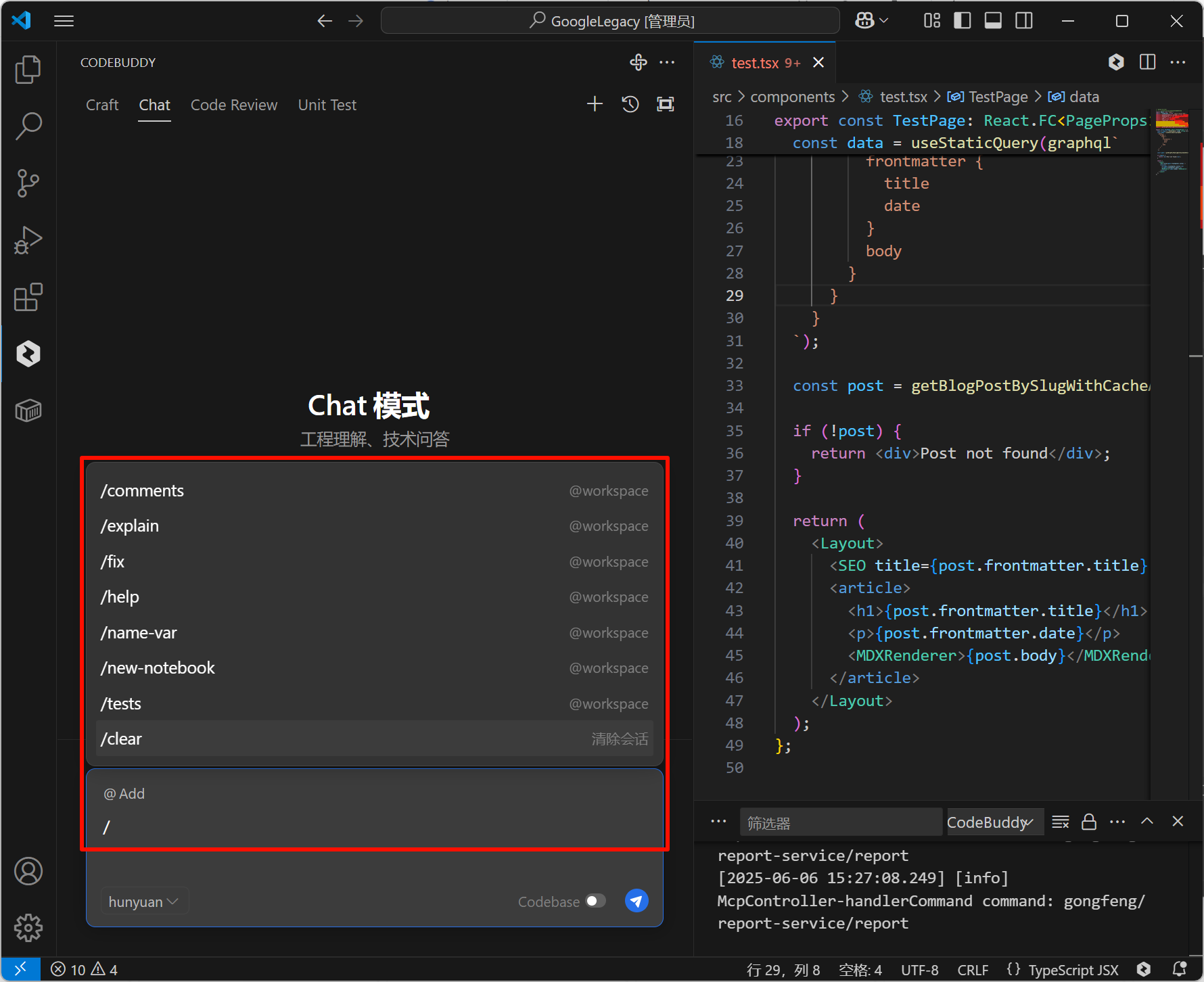This screenshot has width=1204, height=982.
Task: Click Customize Layout icon
Action: pos(932,21)
